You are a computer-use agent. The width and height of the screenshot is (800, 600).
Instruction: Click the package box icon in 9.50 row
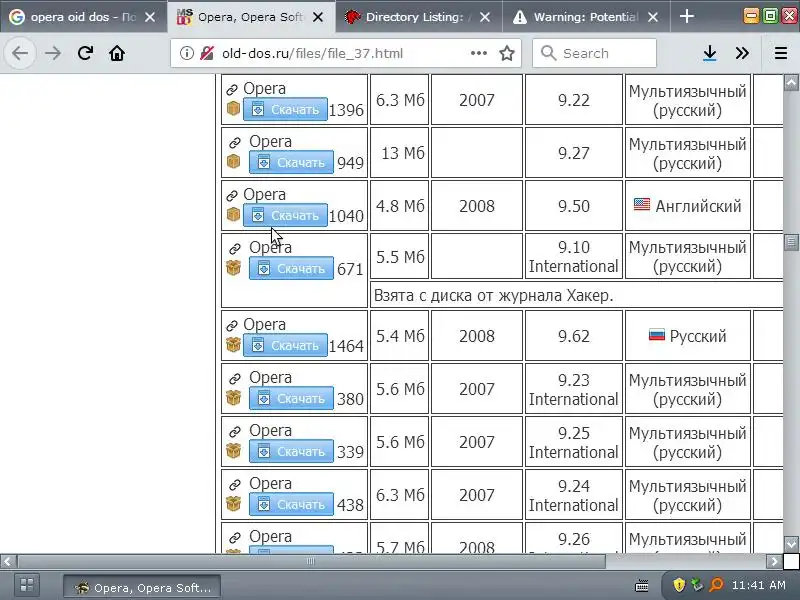[233, 214]
